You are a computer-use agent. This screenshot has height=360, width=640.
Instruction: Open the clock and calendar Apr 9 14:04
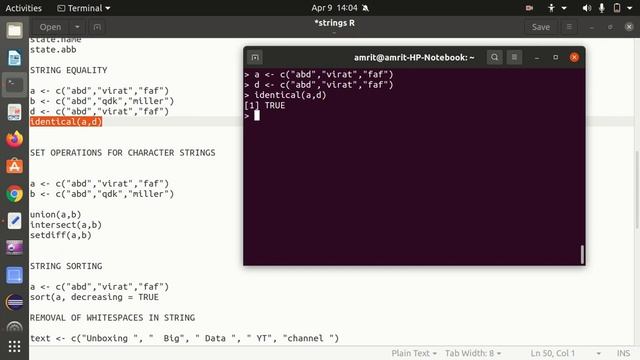click(334, 8)
